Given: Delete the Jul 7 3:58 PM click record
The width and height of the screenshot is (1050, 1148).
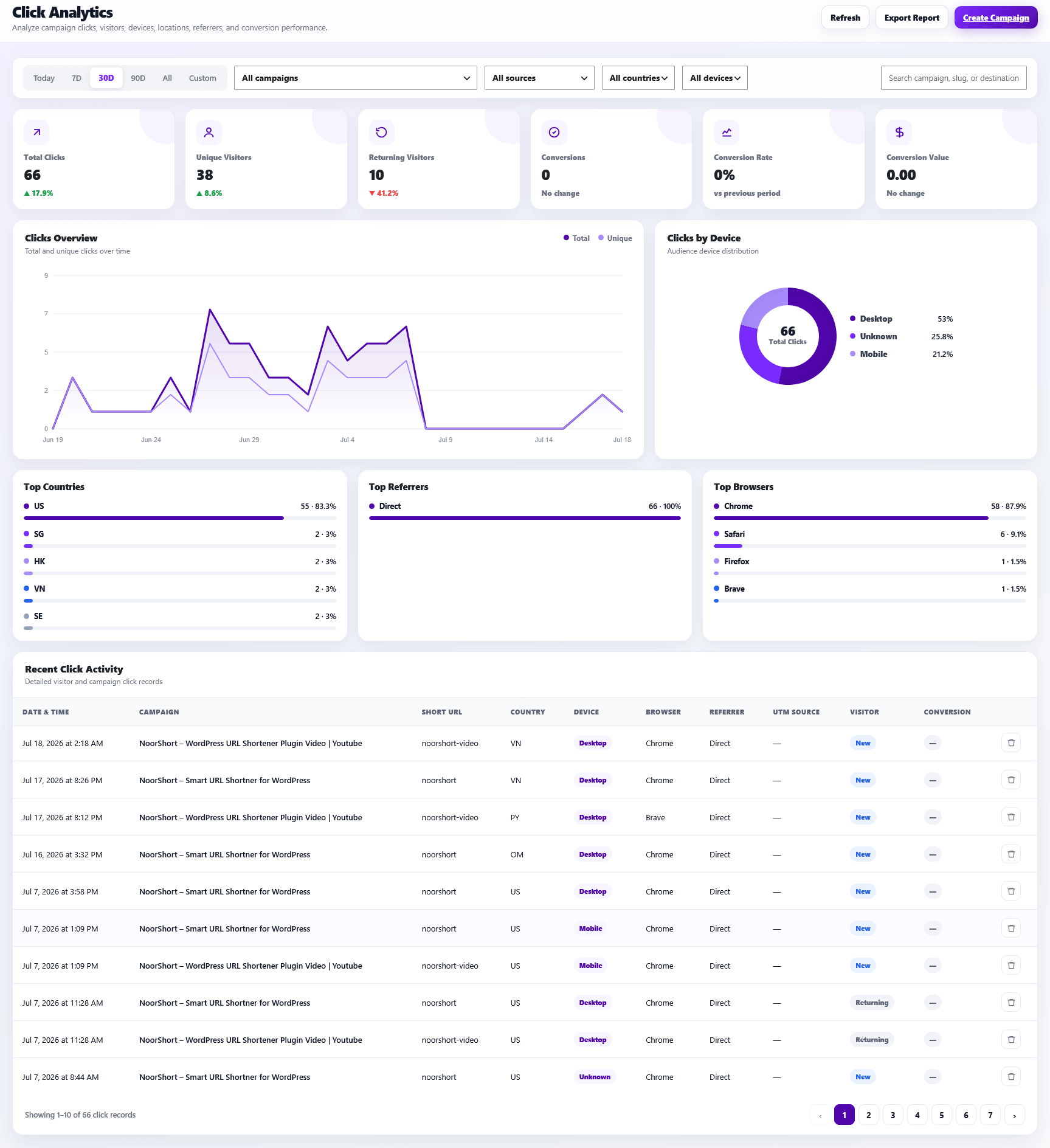Looking at the screenshot, I should pyautogui.click(x=1011, y=891).
